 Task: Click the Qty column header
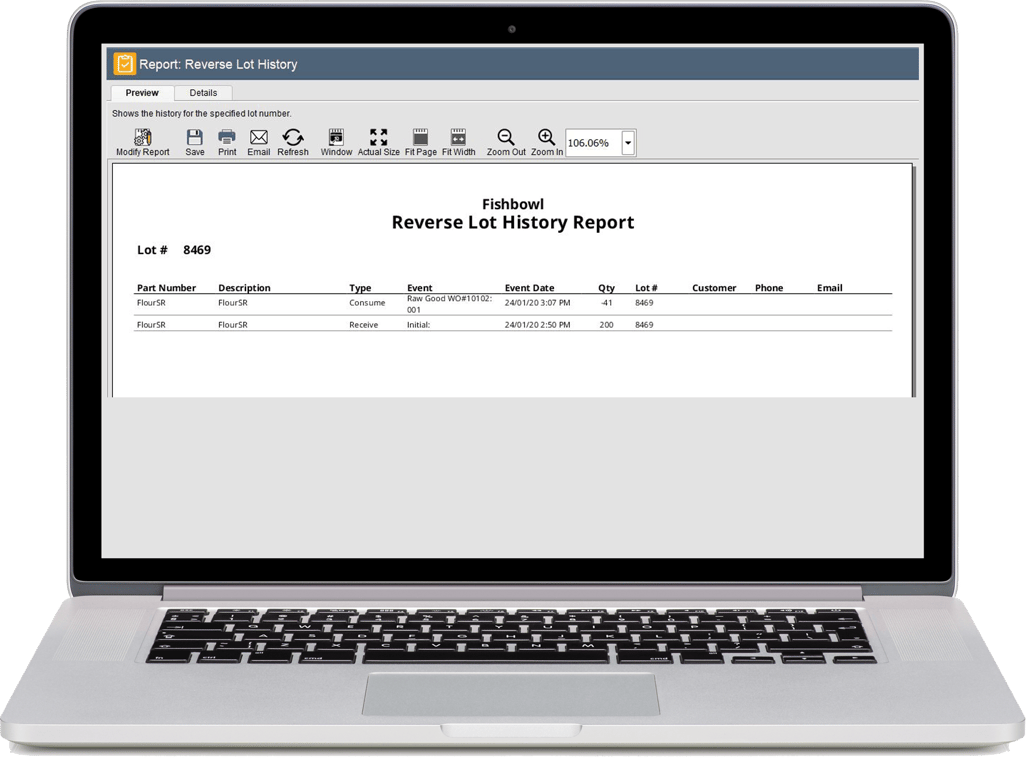tap(607, 288)
